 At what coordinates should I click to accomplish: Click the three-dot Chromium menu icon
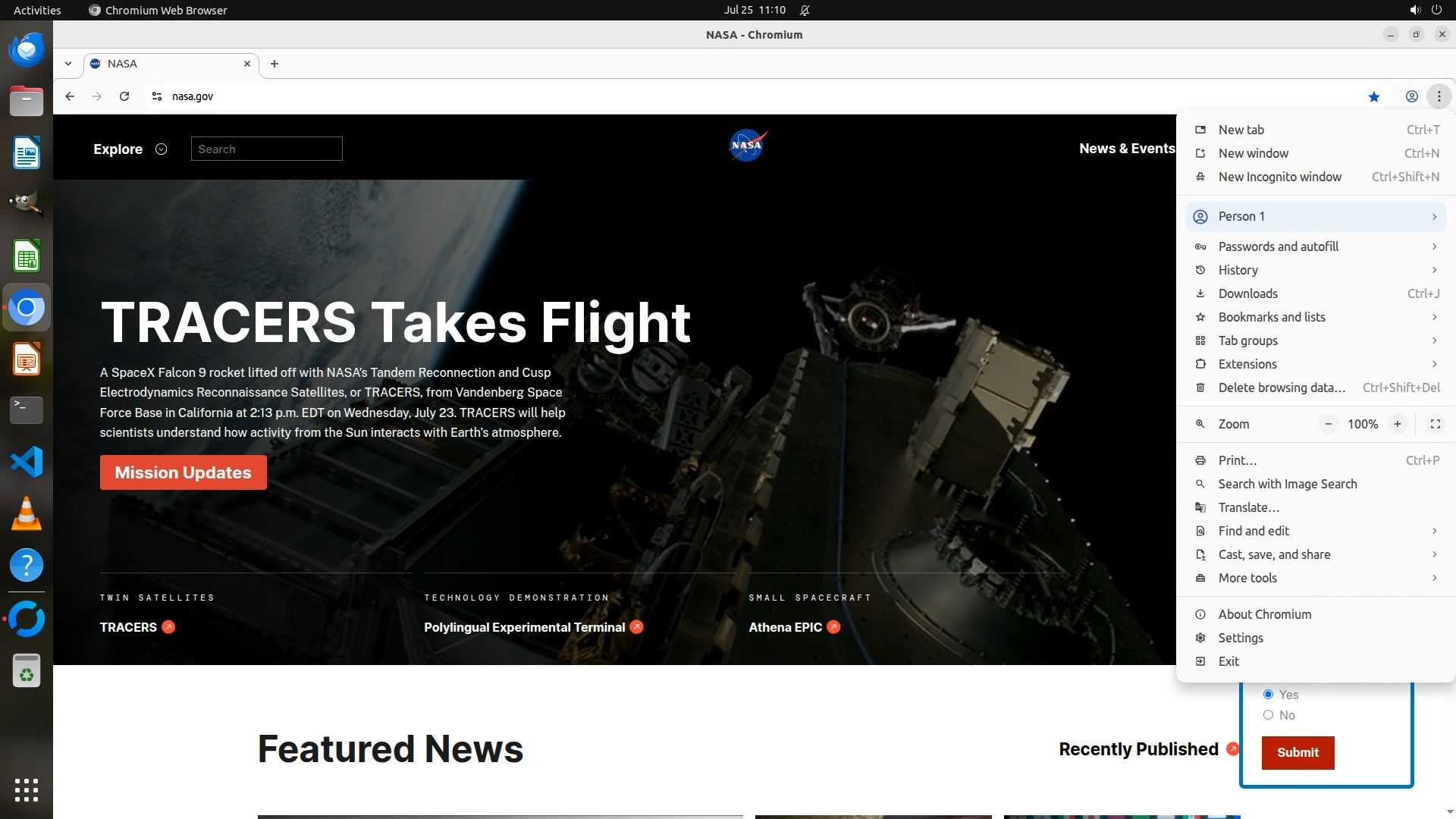tap(1439, 96)
